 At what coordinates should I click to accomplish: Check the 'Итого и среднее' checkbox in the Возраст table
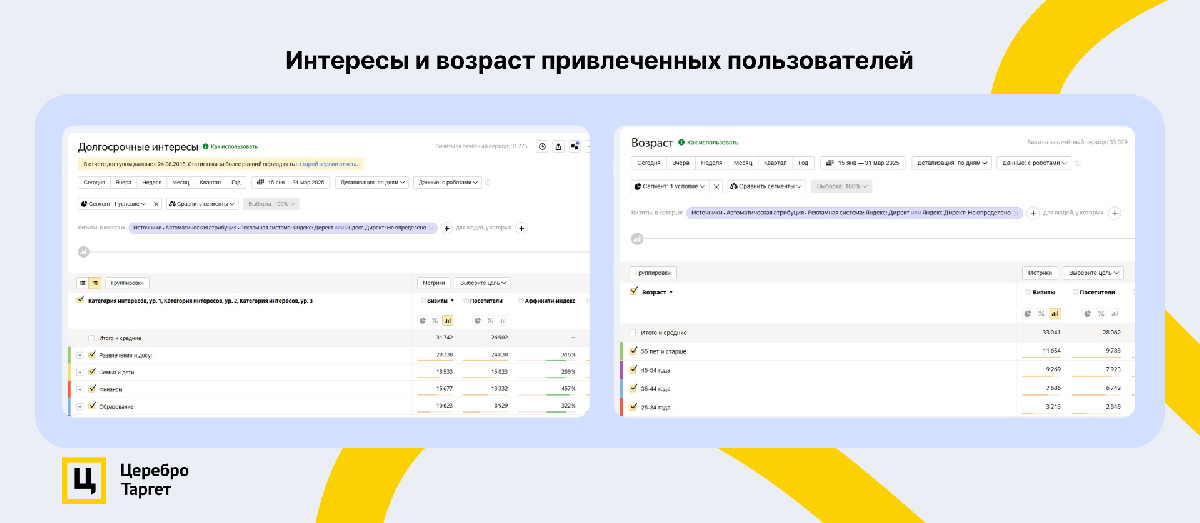632,332
